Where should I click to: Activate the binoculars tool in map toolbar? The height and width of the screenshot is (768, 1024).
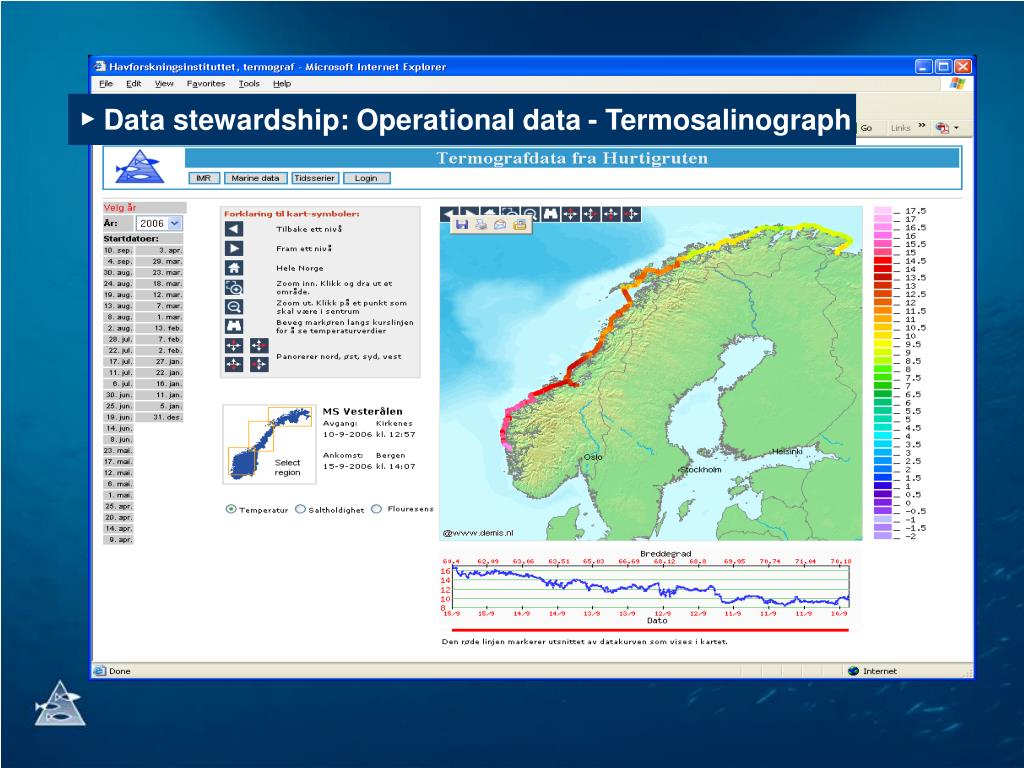[551, 214]
